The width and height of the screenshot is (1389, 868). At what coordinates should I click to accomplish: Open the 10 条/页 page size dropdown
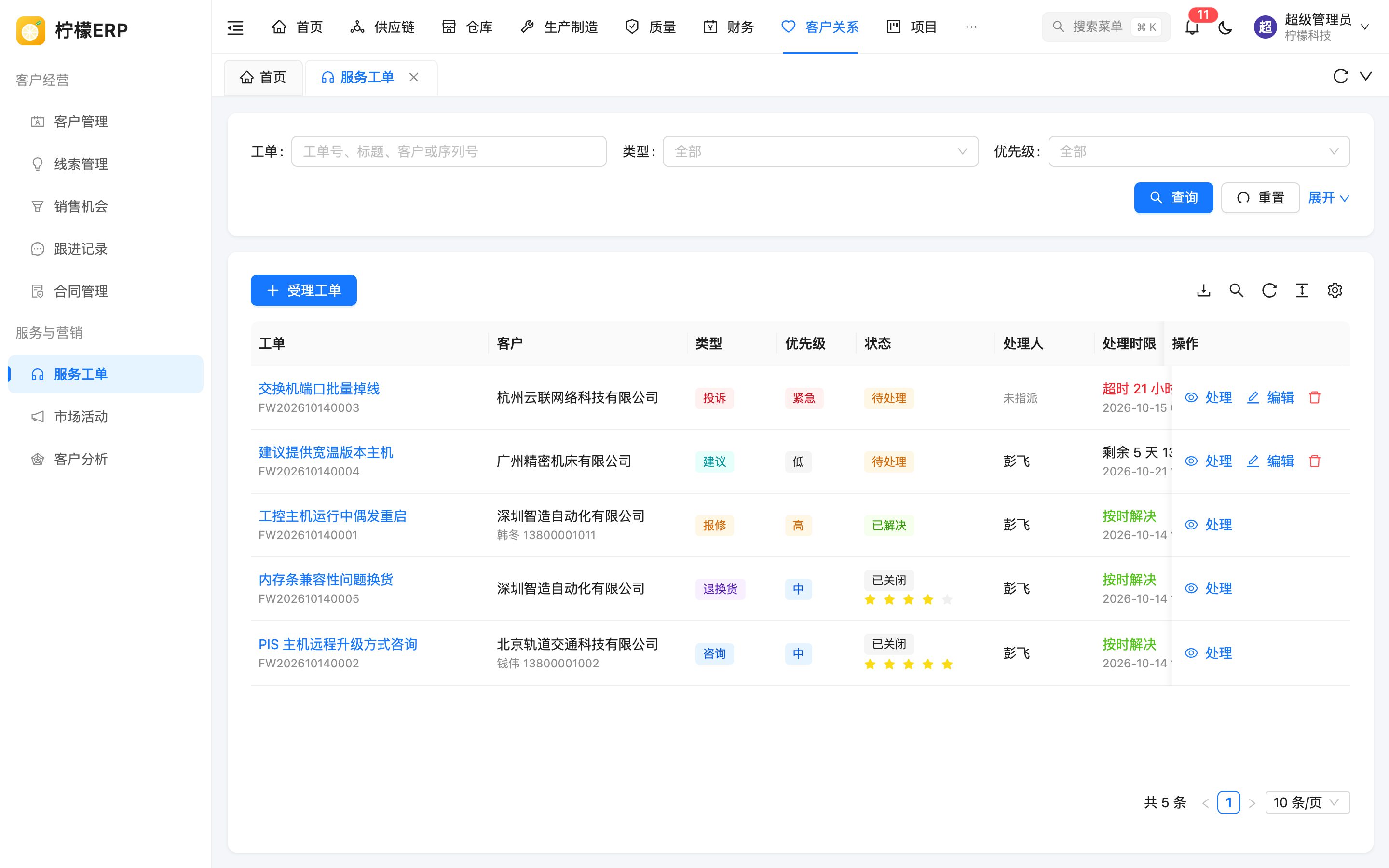[x=1307, y=802]
